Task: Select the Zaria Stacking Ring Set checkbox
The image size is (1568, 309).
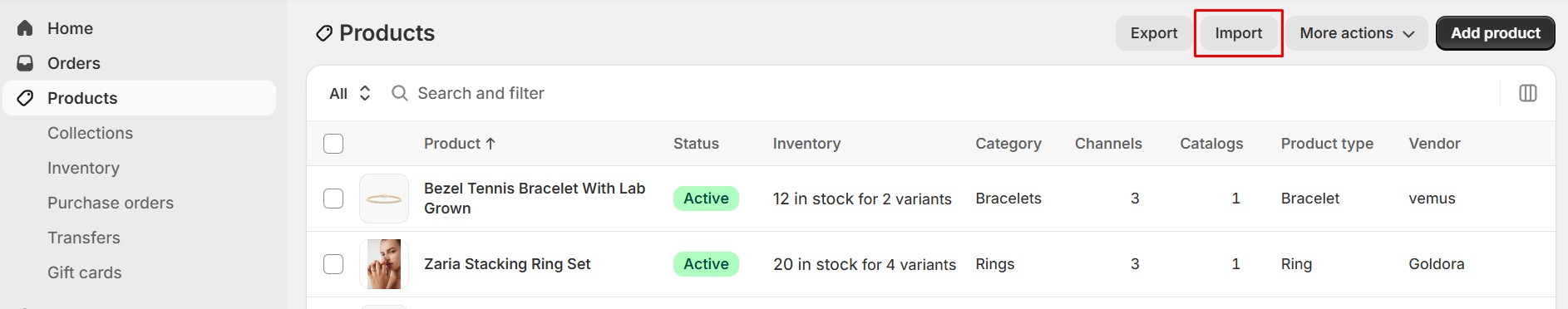Action: point(333,264)
